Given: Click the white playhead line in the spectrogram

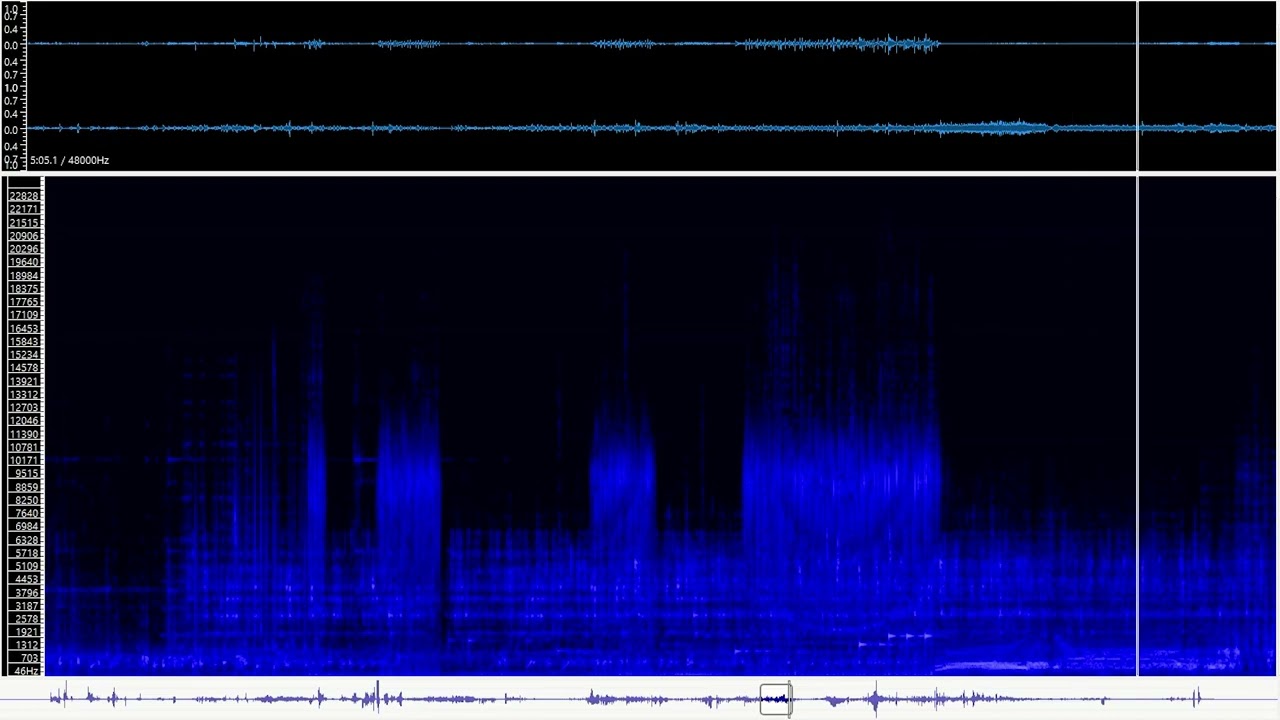Looking at the screenshot, I should (1137, 427).
